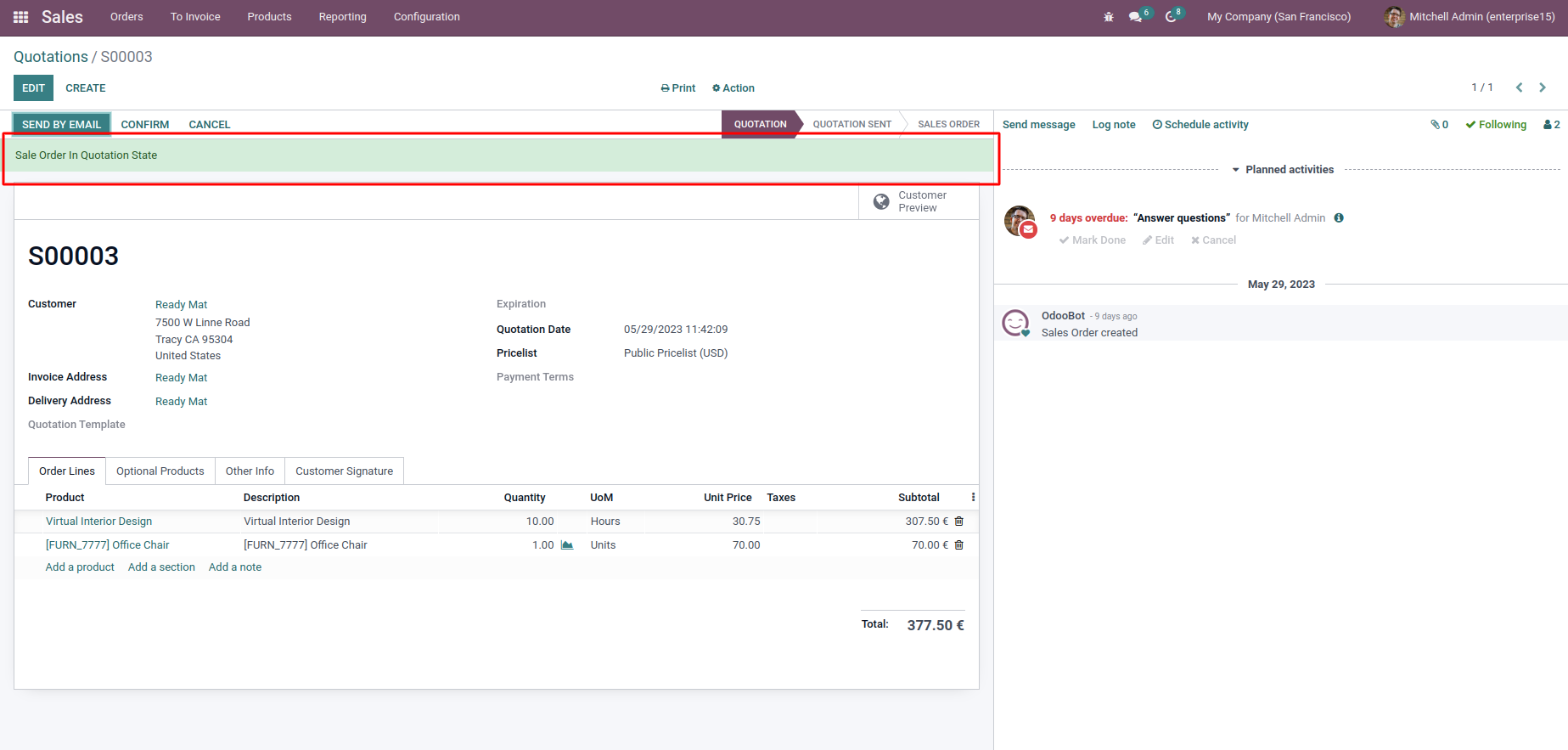This screenshot has width=1568, height=750.
Task: Delete the Virtual Interior Design line
Action: (959, 522)
